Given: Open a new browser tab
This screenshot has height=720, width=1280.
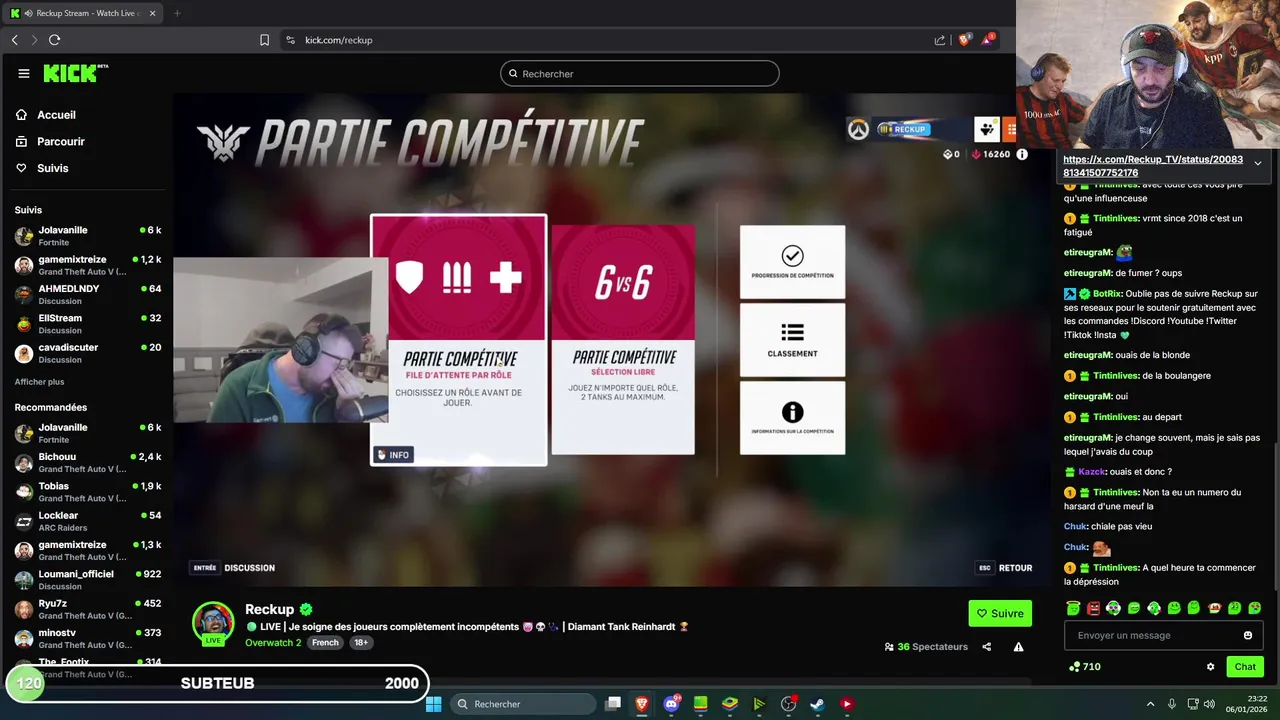Looking at the screenshot, I should tap(177, 13).
